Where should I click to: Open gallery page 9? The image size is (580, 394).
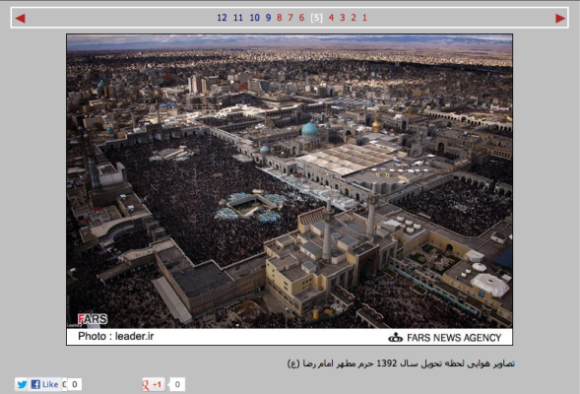coord(268,18)
